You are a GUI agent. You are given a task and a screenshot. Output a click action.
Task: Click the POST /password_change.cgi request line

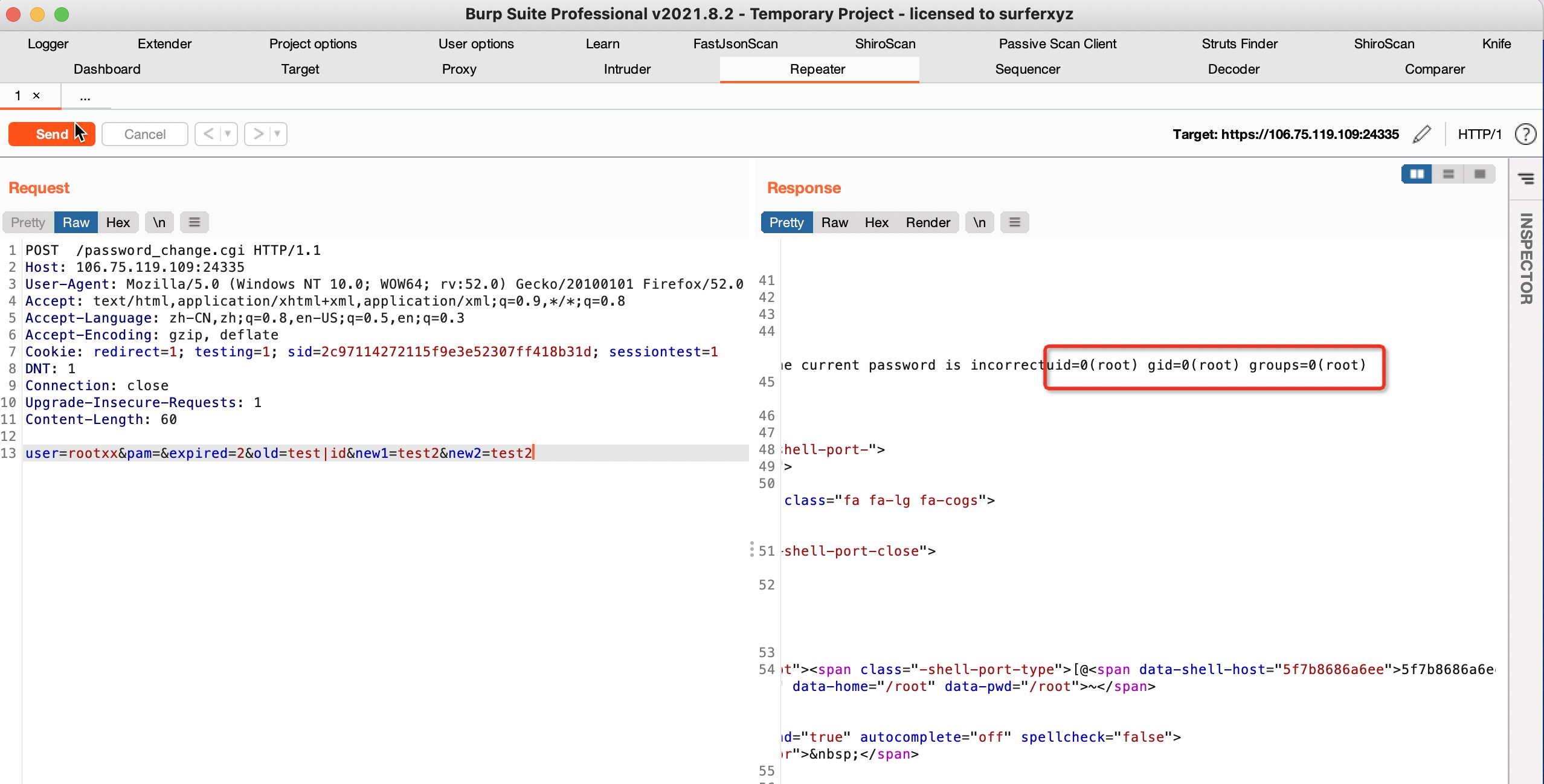pos(173,250)
